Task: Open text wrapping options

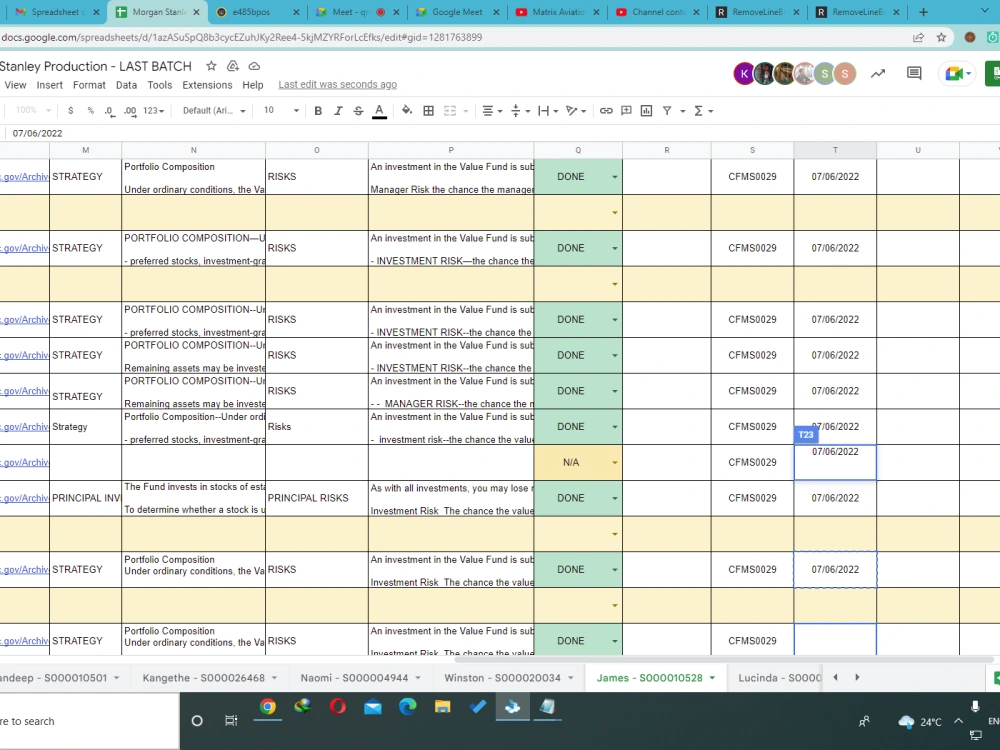Action: tap(548, 111)
